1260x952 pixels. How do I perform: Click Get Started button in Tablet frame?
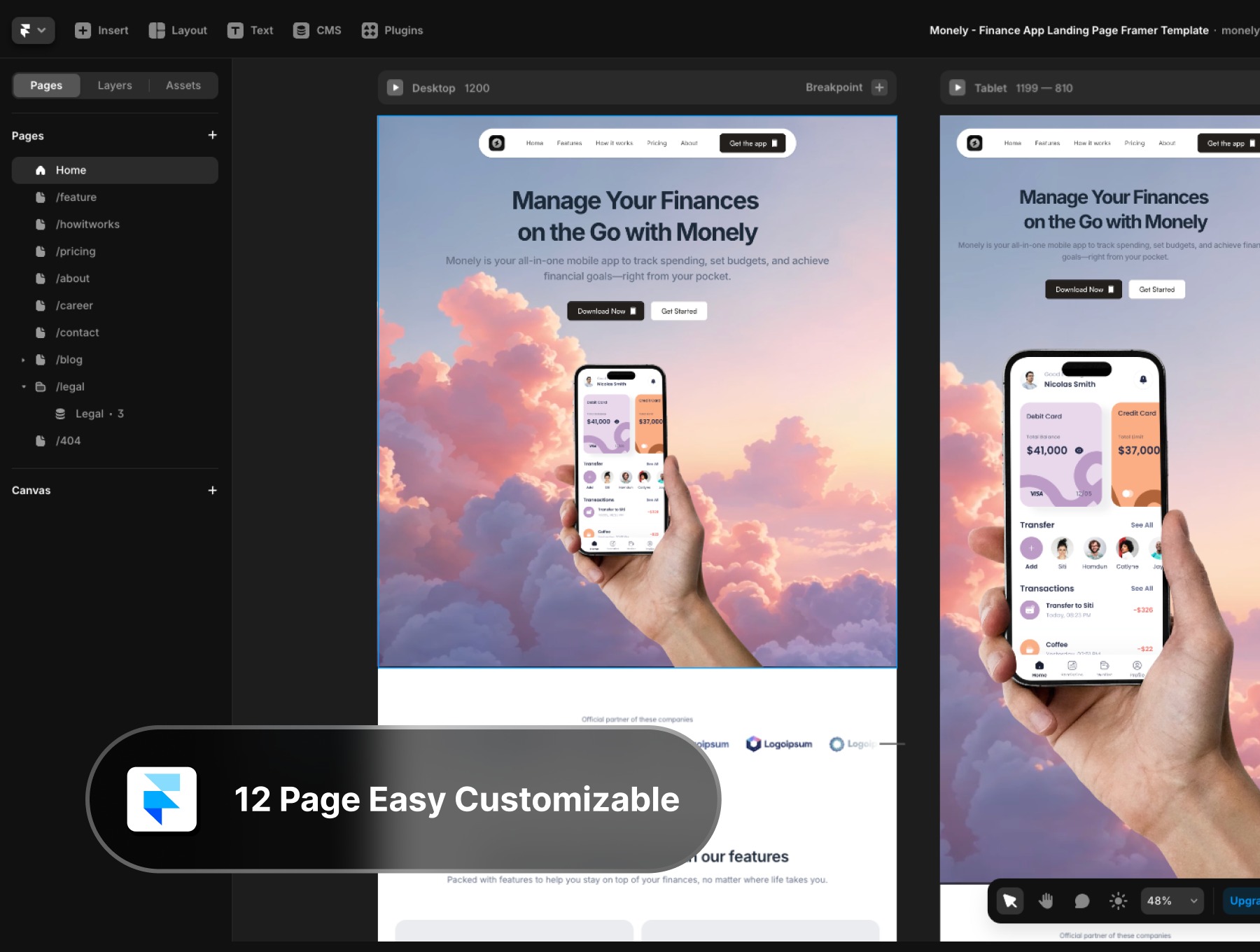pos(1156,289)
